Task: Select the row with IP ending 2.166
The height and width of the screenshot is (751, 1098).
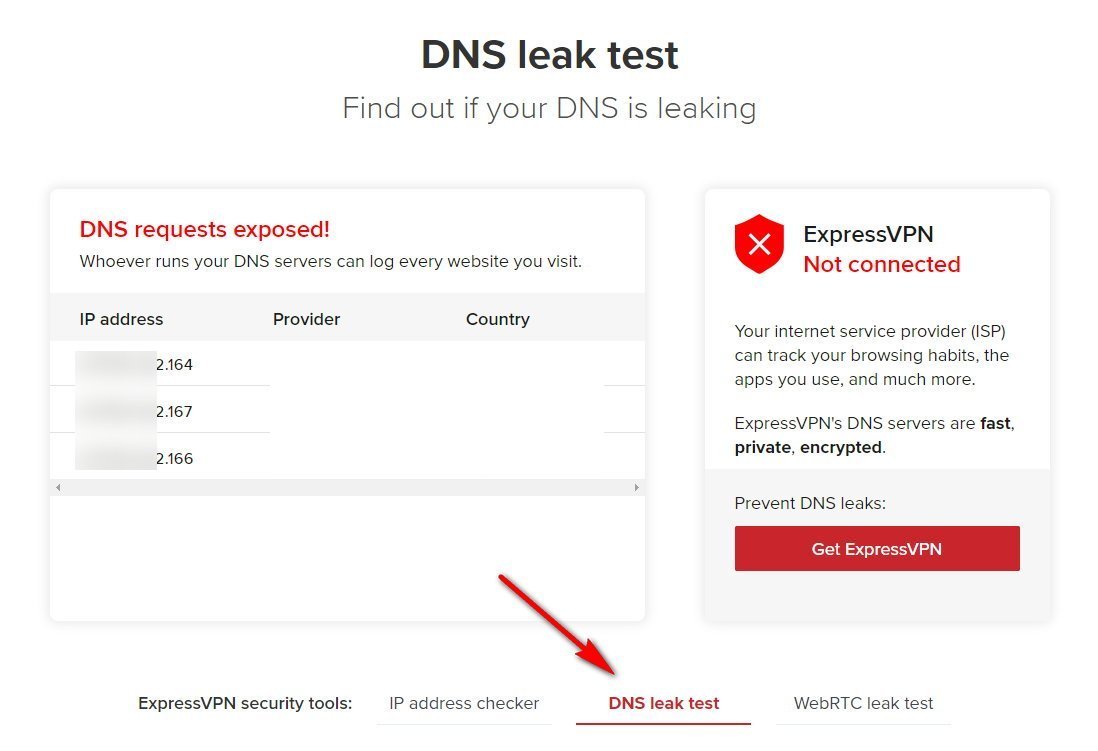Action: pos(347,457)
